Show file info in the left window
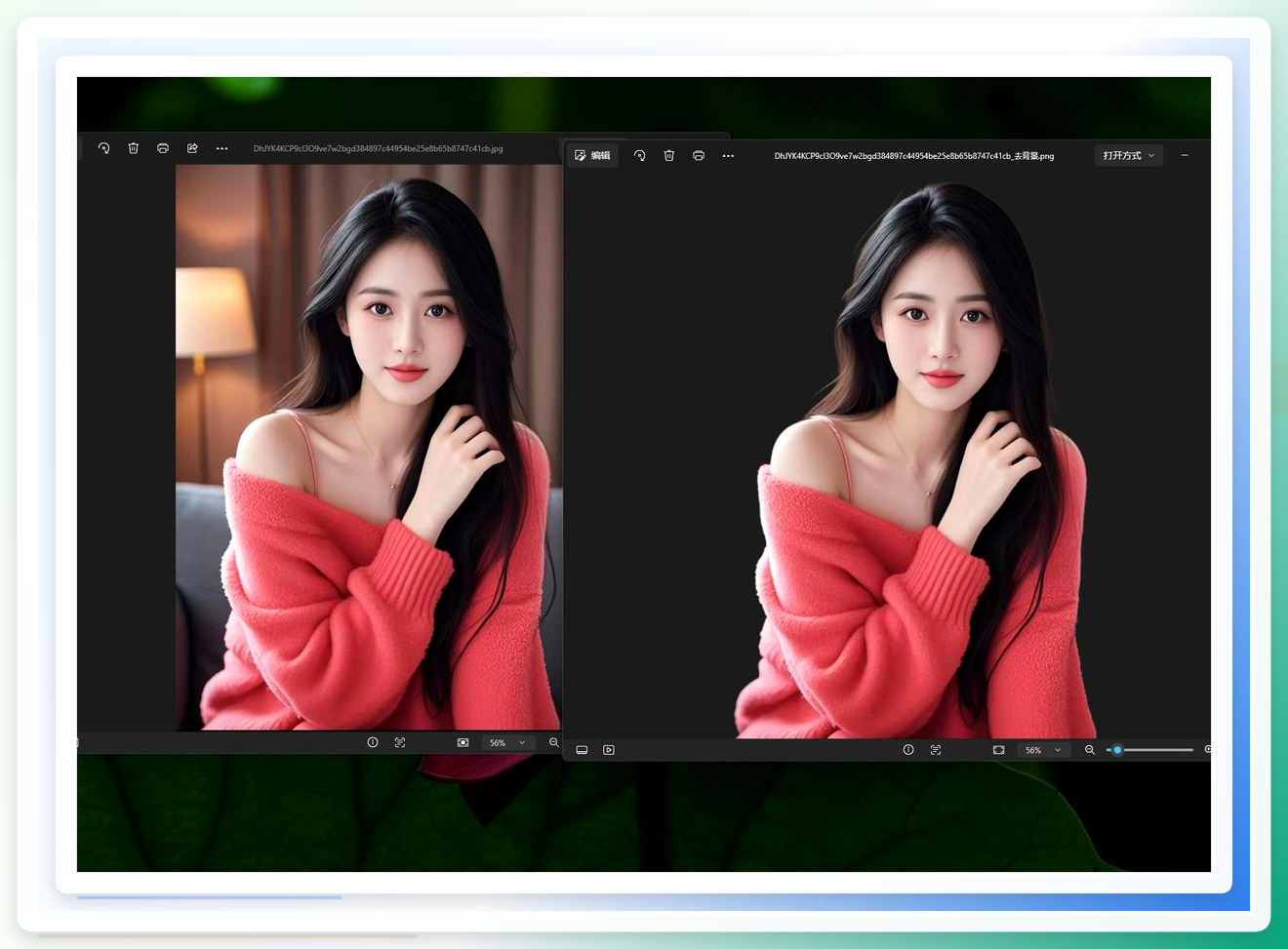 [373, 742]
